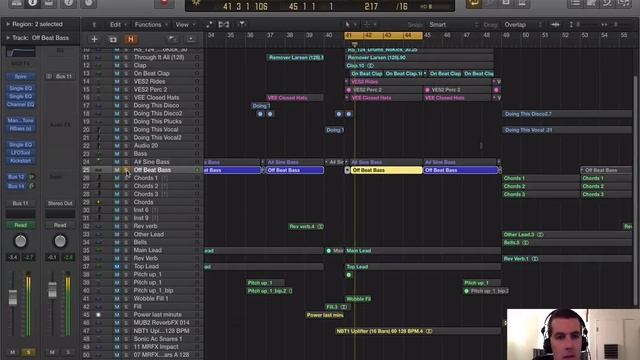
Task: Click the Bus 14 send slot
Action: 16,186
